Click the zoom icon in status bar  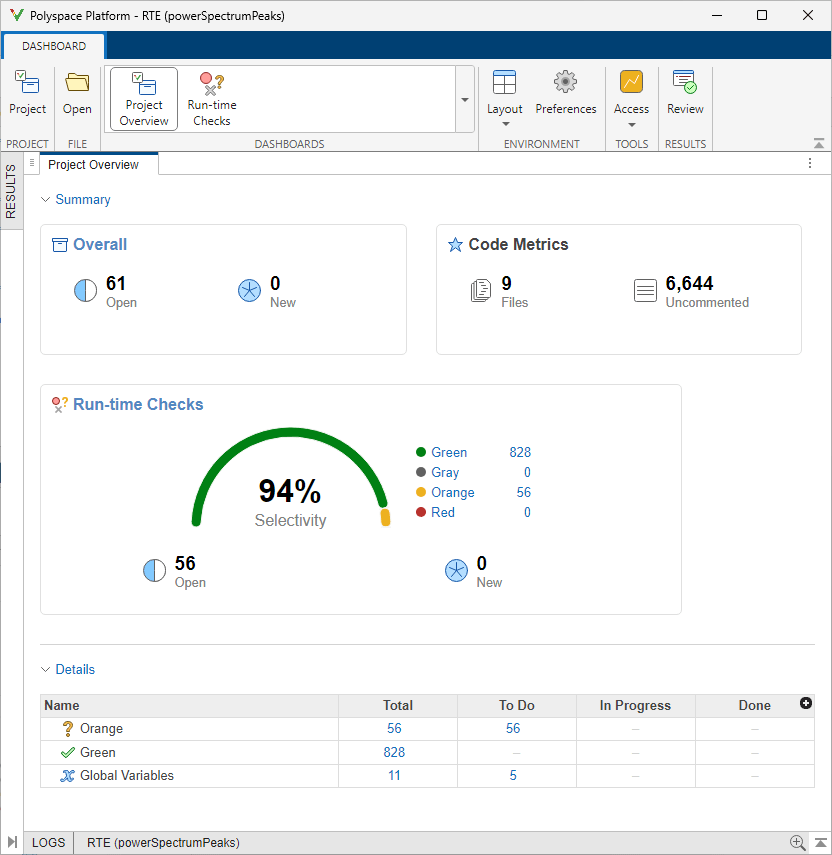point(797,843)
